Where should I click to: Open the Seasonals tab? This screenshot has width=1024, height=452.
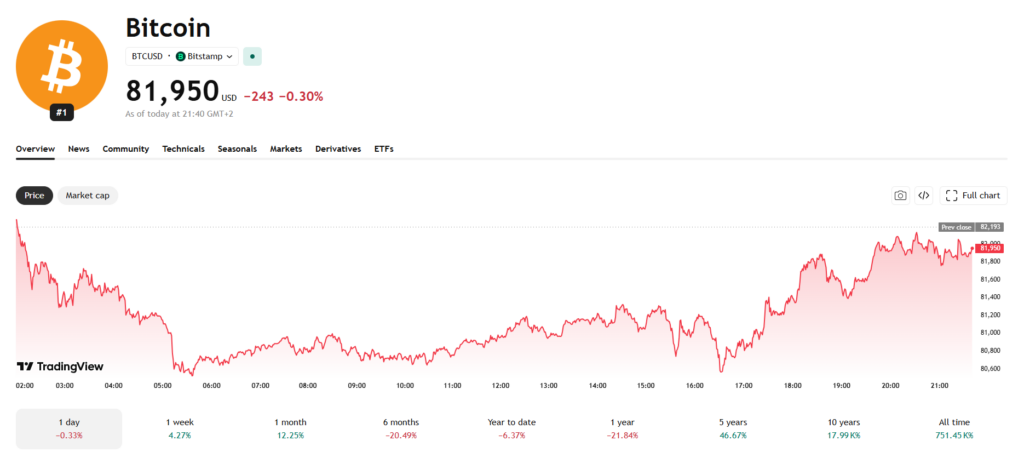point(237,149)
